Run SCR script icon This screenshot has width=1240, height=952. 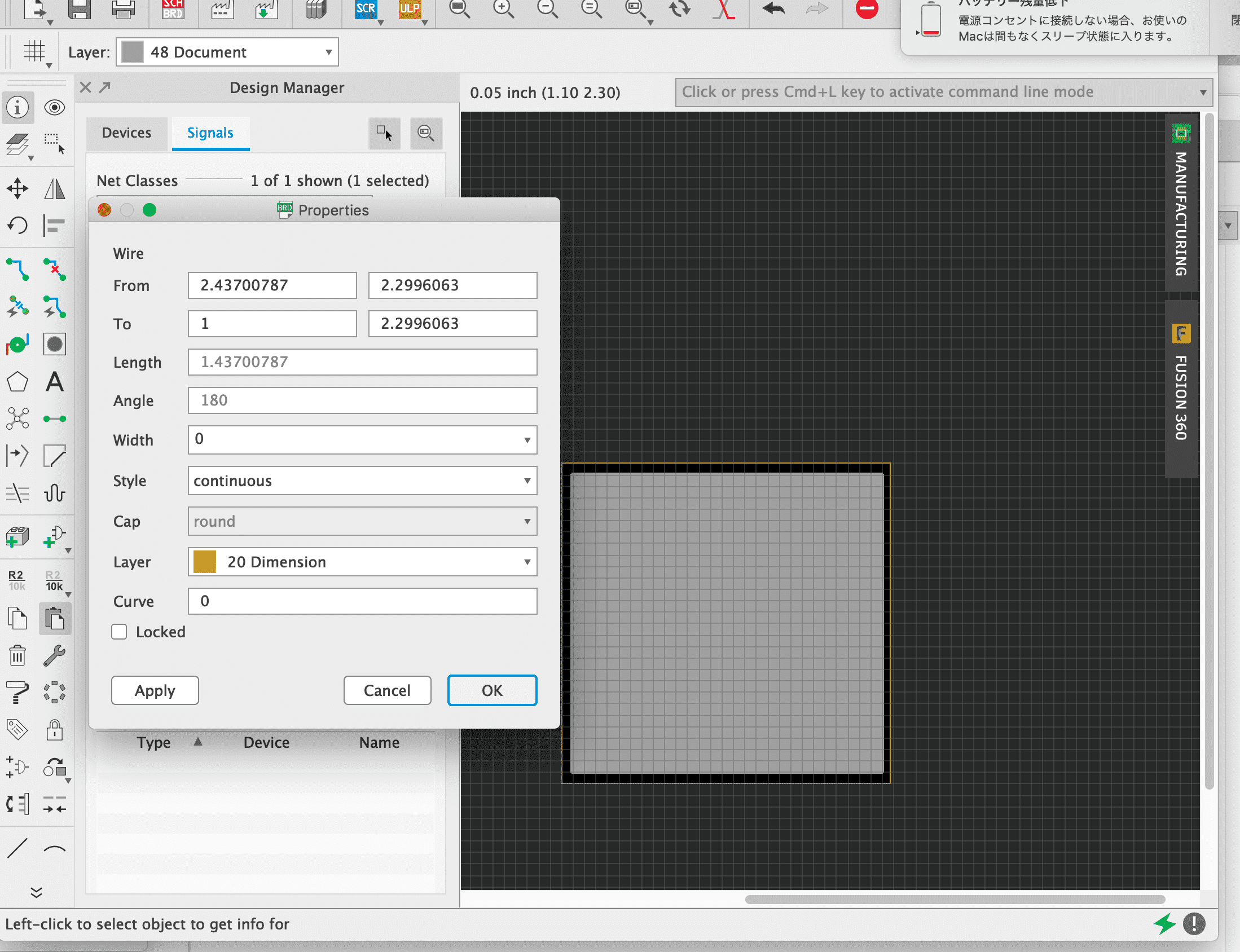[366, 9]
